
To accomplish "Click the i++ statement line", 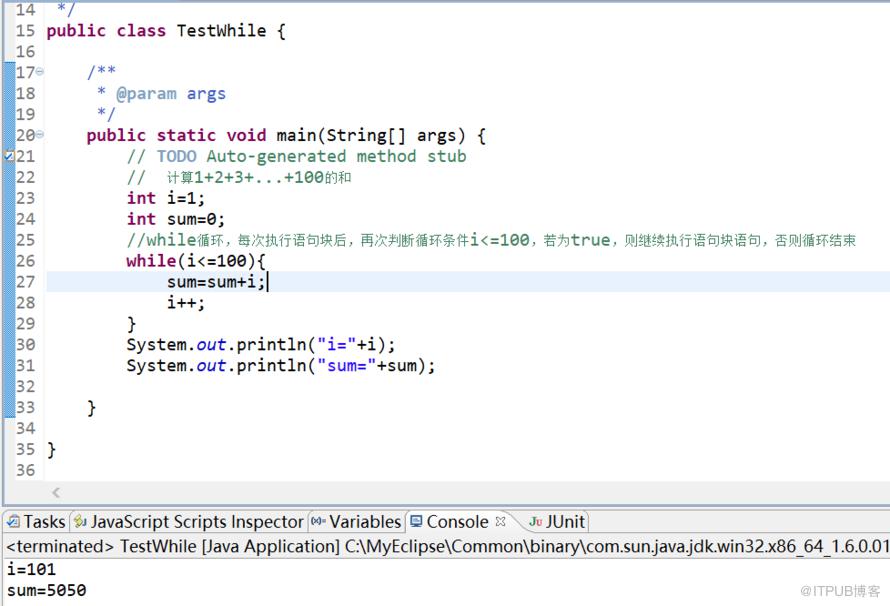I will point(186,302).
